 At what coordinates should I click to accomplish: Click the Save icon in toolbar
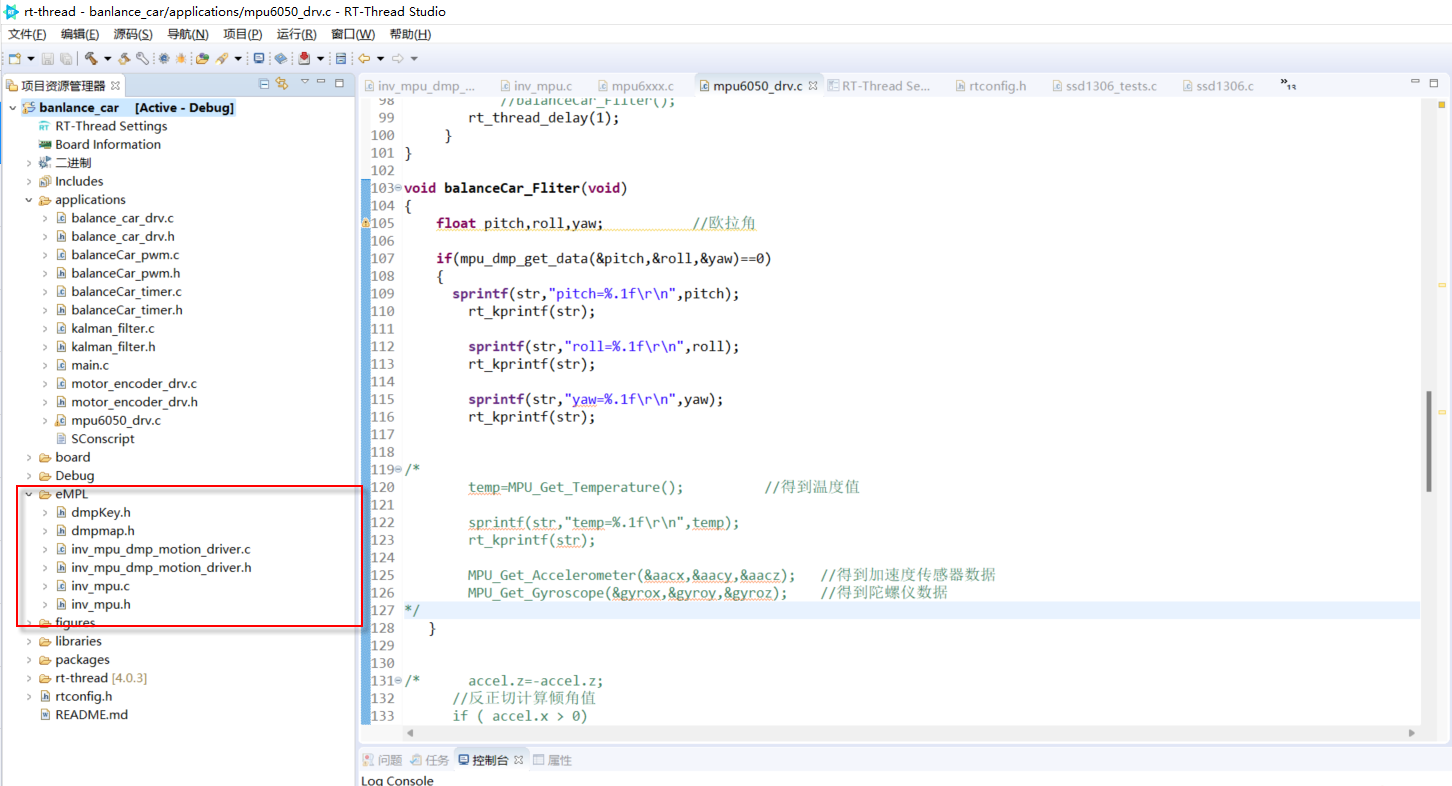pyautogui.click(x=47, y=59)
